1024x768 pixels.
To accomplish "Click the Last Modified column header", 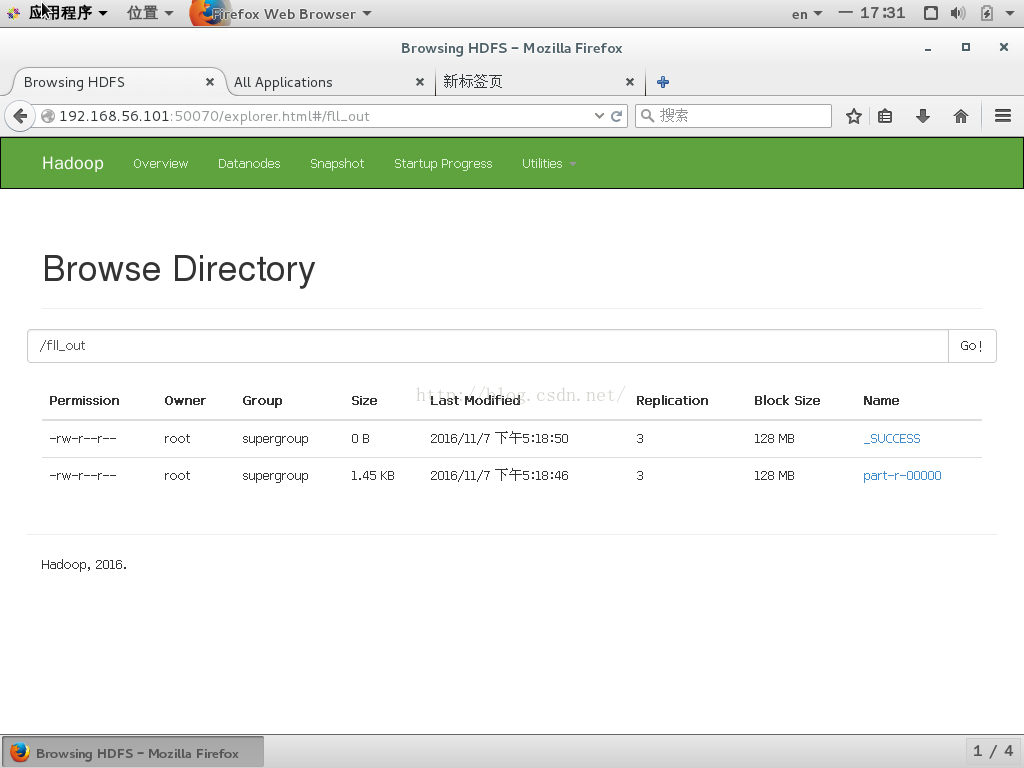I will [x=475, y=400].
